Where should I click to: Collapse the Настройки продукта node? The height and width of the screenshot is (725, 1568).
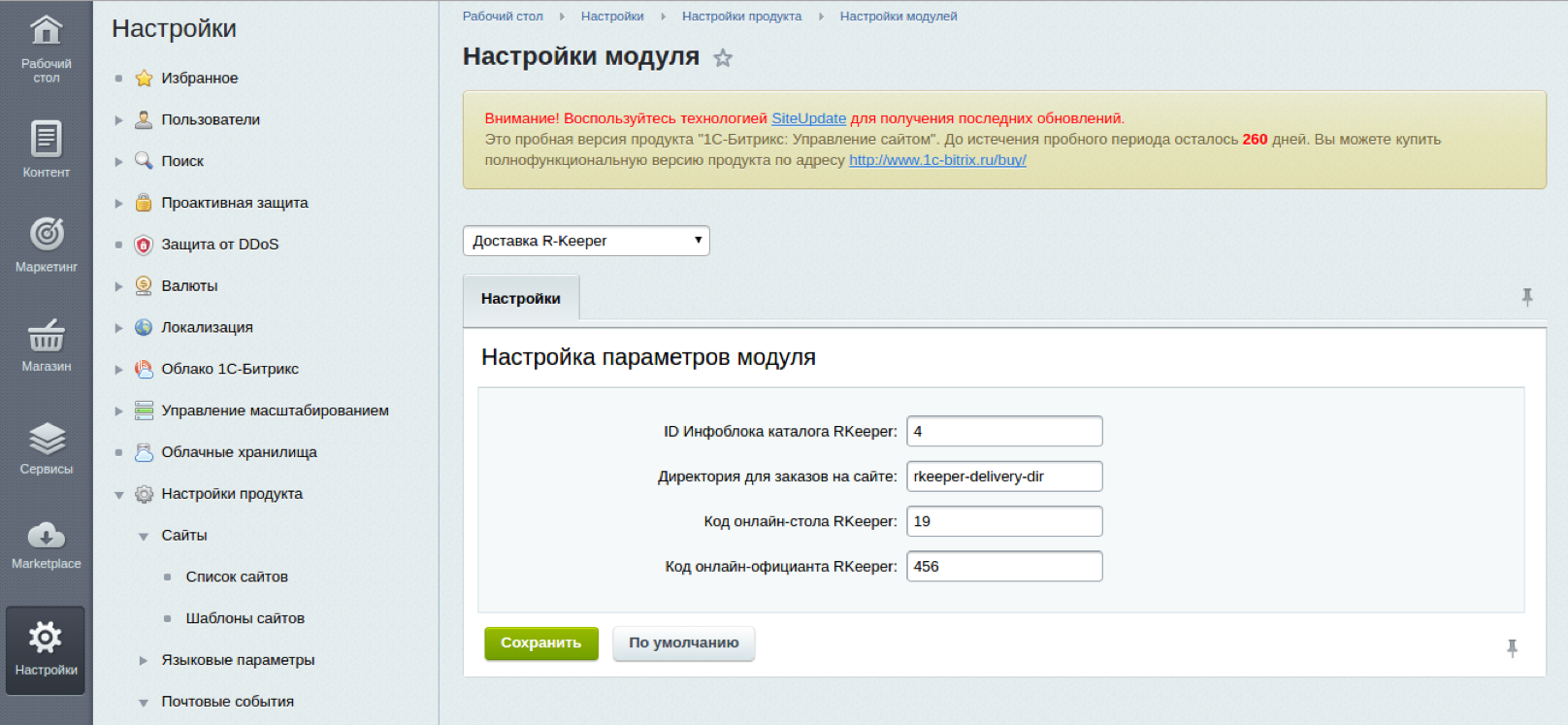pyautogui.click(x=118, y=495)
